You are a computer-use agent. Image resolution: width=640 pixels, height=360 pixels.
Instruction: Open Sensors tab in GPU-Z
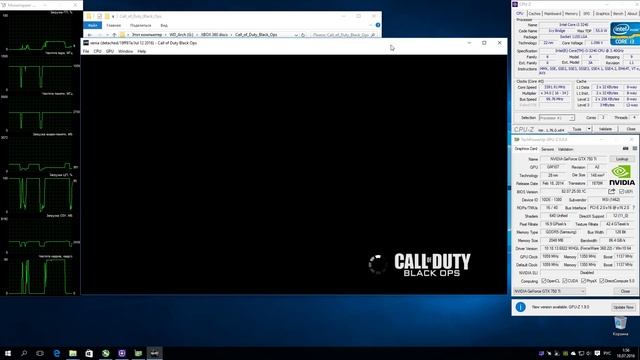[547, 149]
